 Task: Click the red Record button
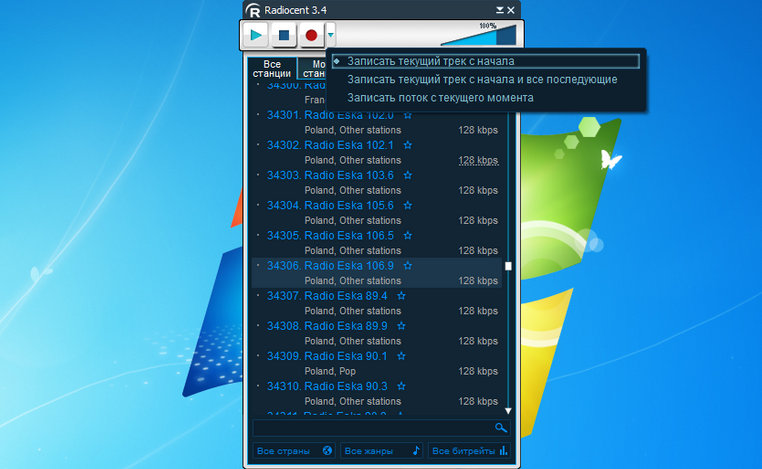click(312, 35)
